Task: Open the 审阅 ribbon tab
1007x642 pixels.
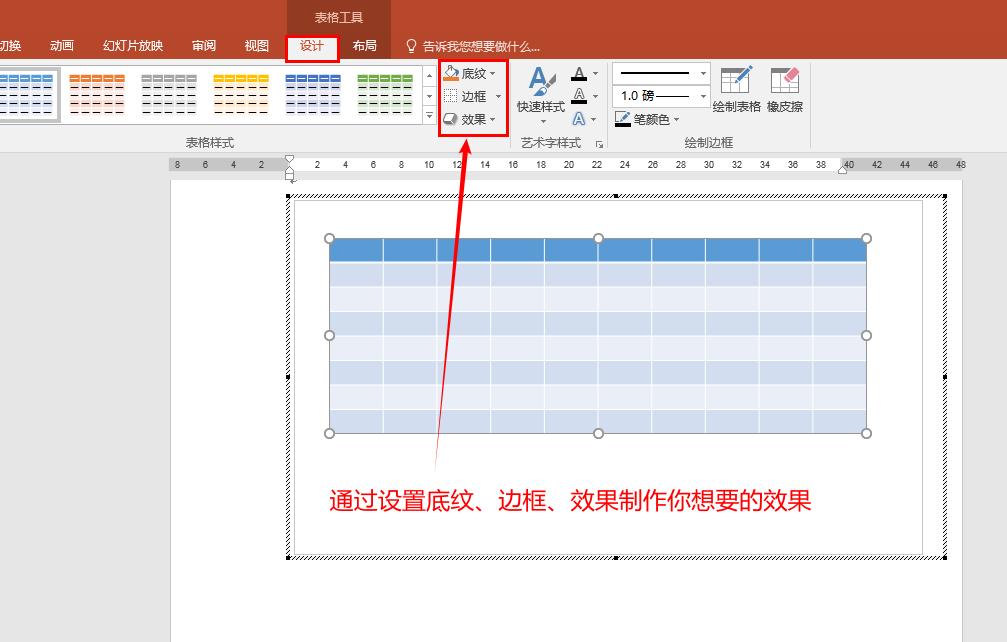Action: pos(204,46)
